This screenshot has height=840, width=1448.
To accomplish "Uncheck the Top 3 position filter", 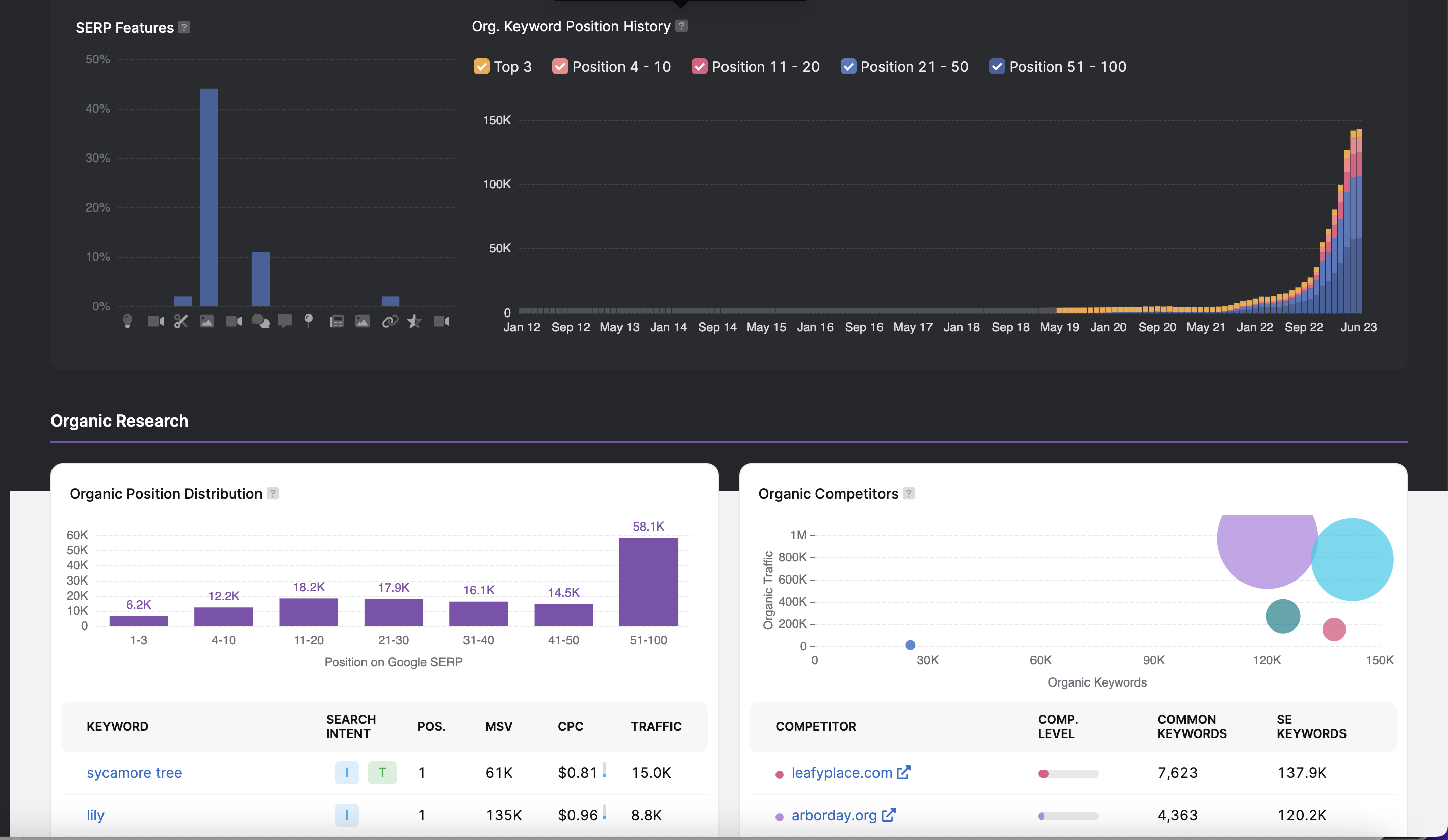I will (482, 67).
